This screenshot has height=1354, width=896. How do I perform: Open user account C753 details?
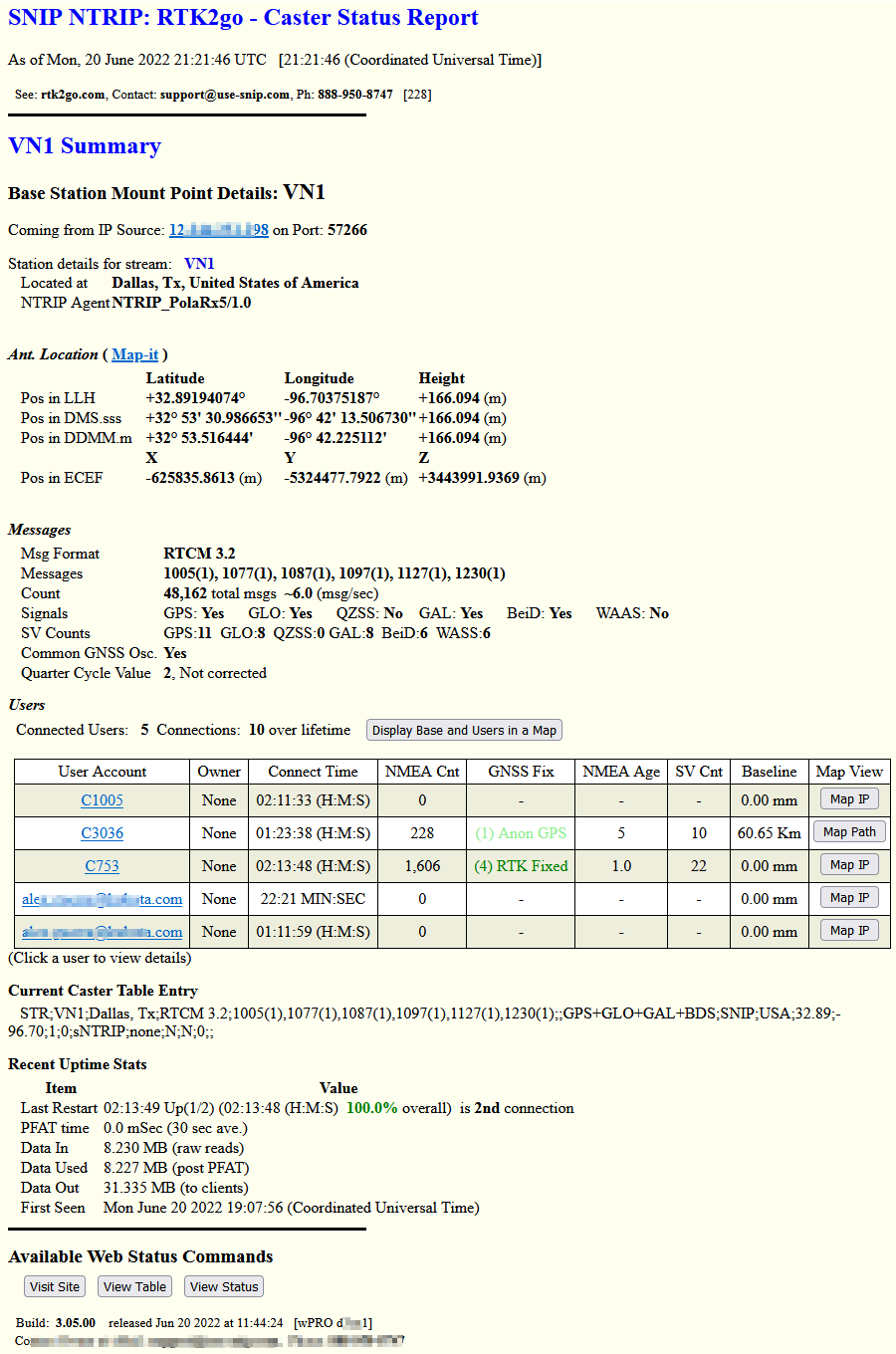103,866
